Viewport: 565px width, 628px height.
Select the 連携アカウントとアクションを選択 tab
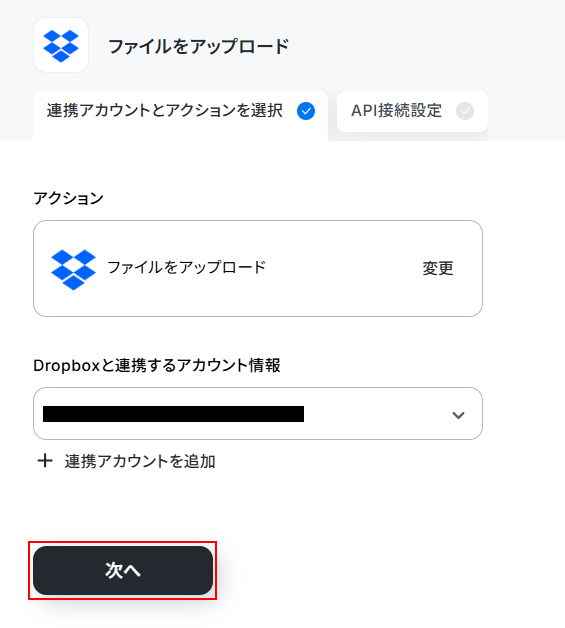tap(181, 115)
